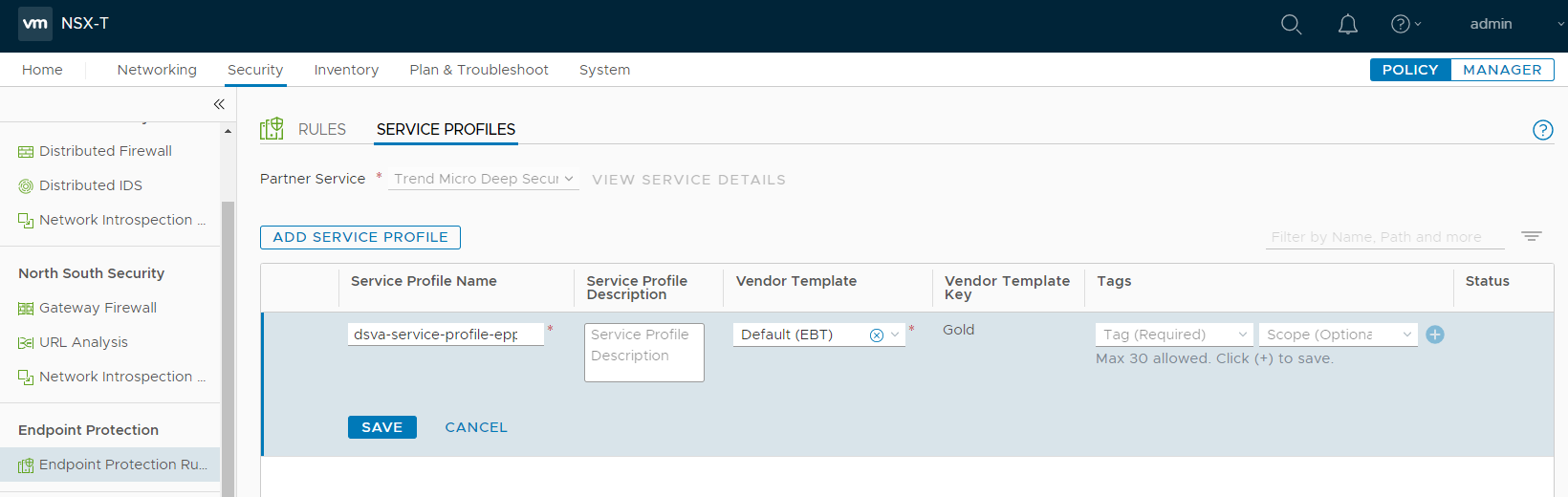This screenshot has height=497, width=1568.
Task: Open the filter lines icon
Action: (x=1531, y=236)
